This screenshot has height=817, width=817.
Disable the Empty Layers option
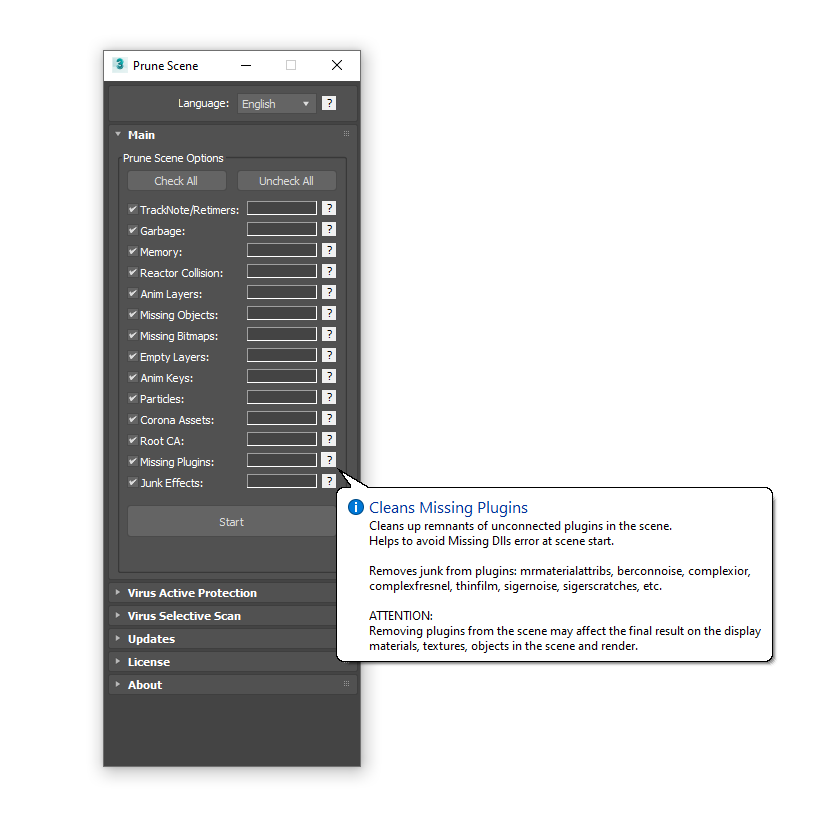point(133,356)
